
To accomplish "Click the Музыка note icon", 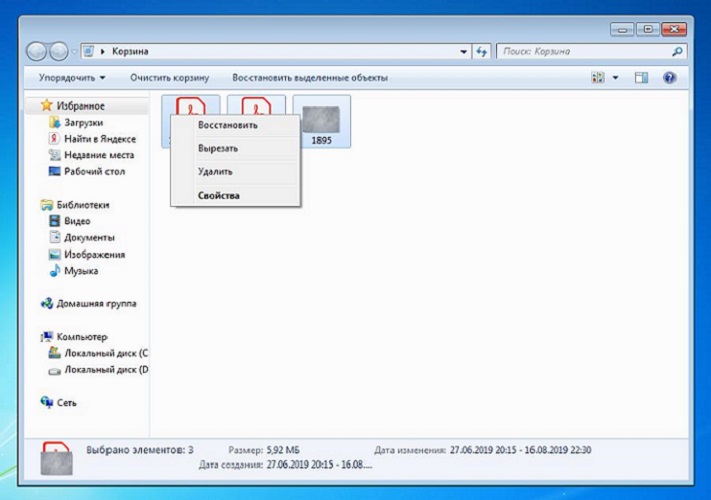I will click(x=54, y=271).
